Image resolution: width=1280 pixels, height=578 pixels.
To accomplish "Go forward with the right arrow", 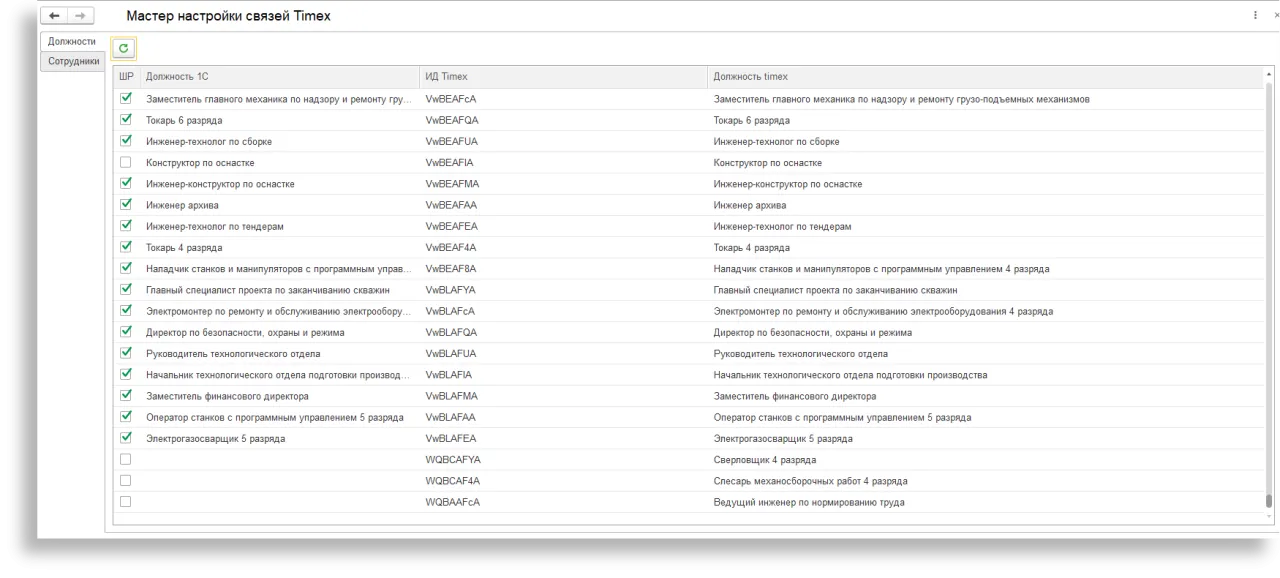I will 80,16.
